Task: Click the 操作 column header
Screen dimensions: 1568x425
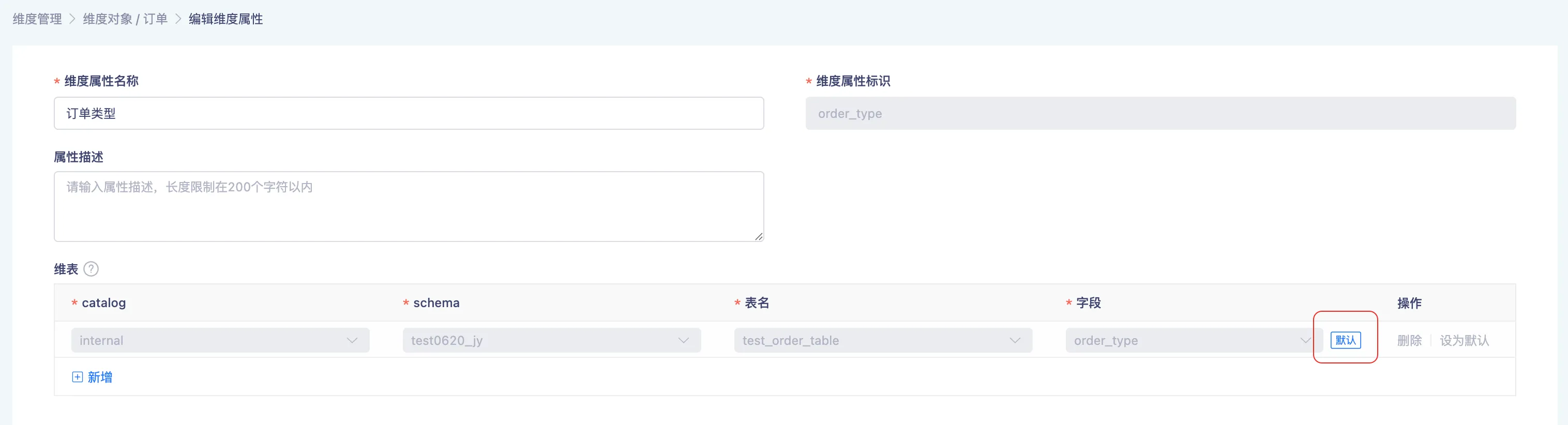Action: point(1409,303)
